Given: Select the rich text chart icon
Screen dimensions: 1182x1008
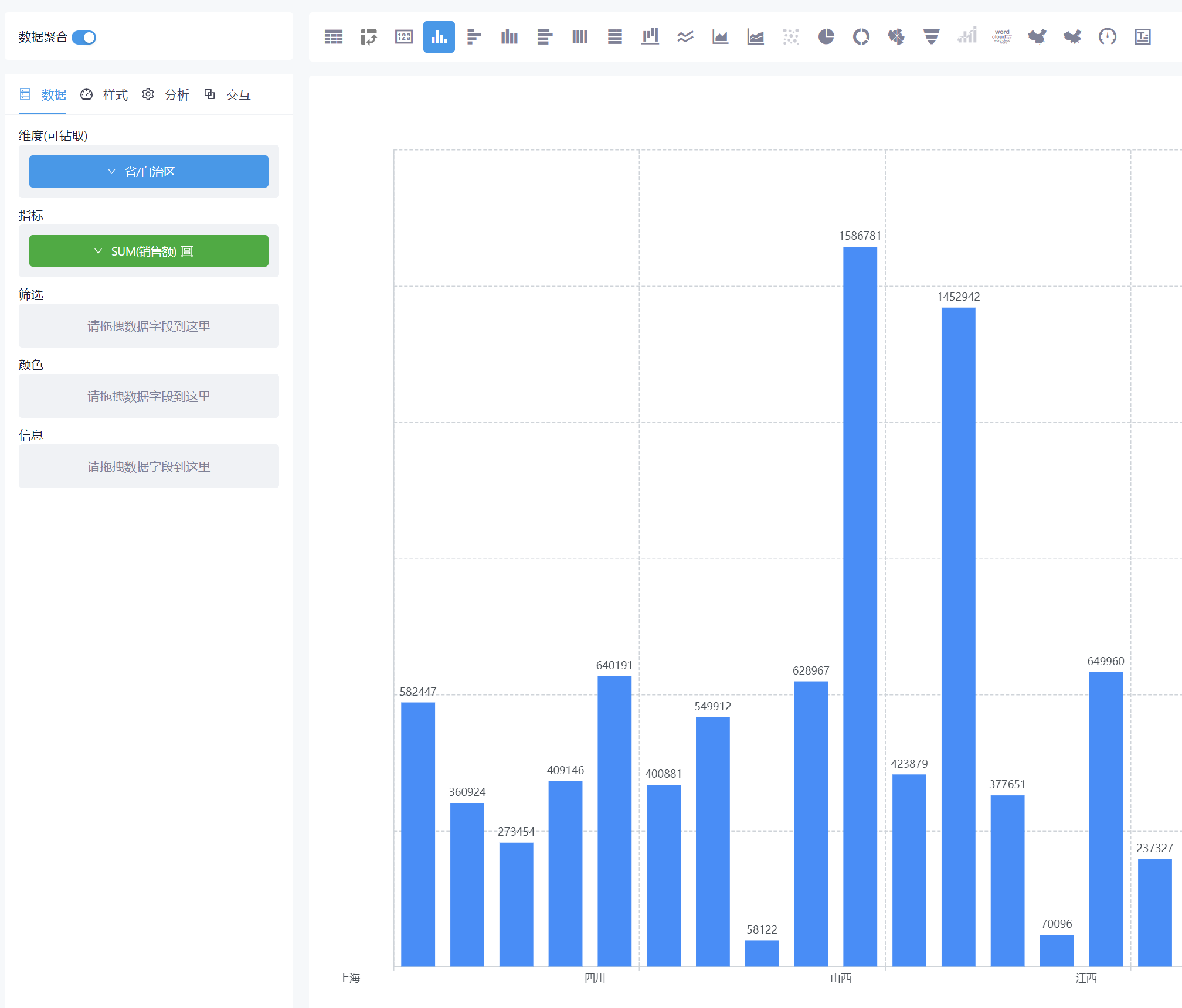Looking at the screenshot, I should coord(1143,37).
